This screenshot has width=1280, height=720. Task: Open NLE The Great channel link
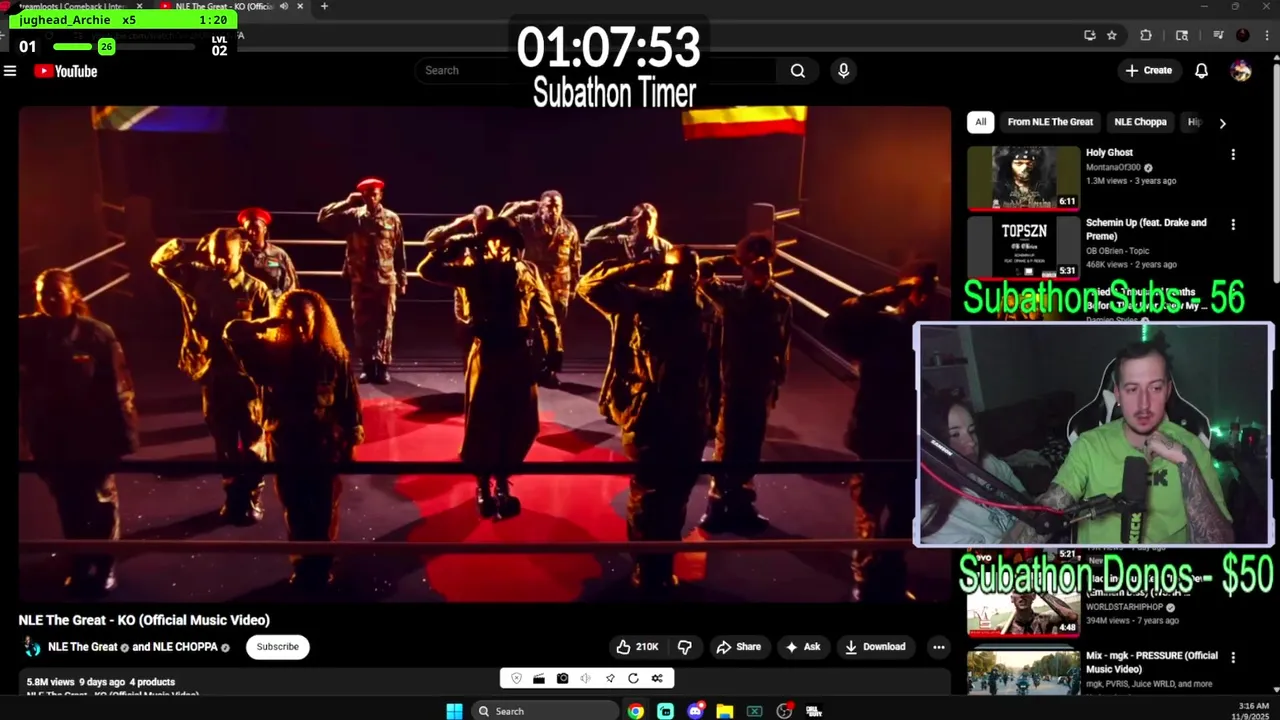pyautogui.click(x=83, y=647)
